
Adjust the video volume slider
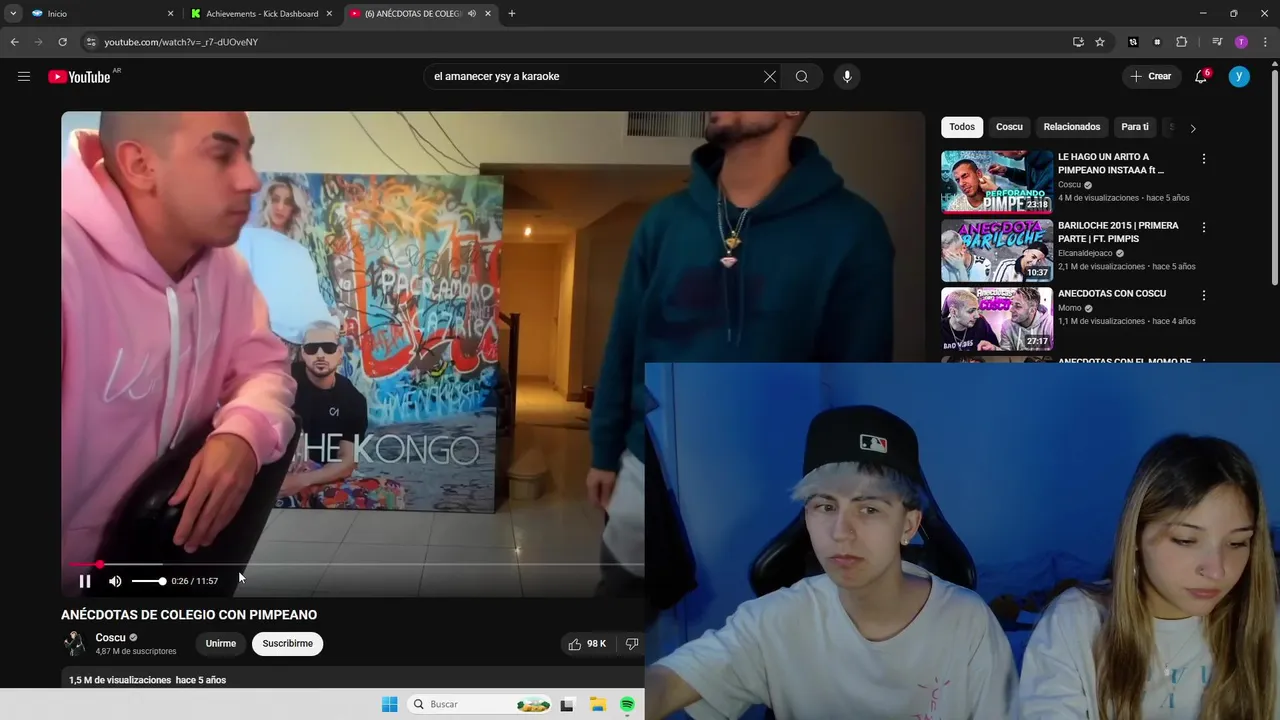149,581
